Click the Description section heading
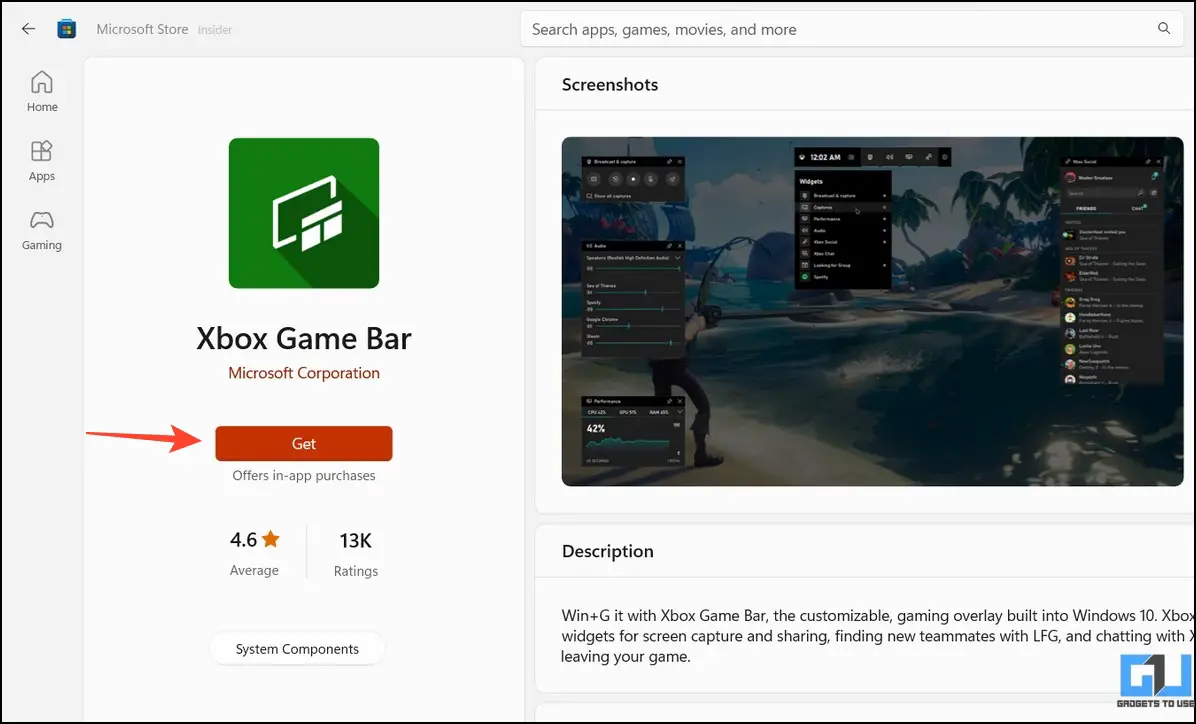The width and height of the screenshot is (1196, 724). point(608,551)
